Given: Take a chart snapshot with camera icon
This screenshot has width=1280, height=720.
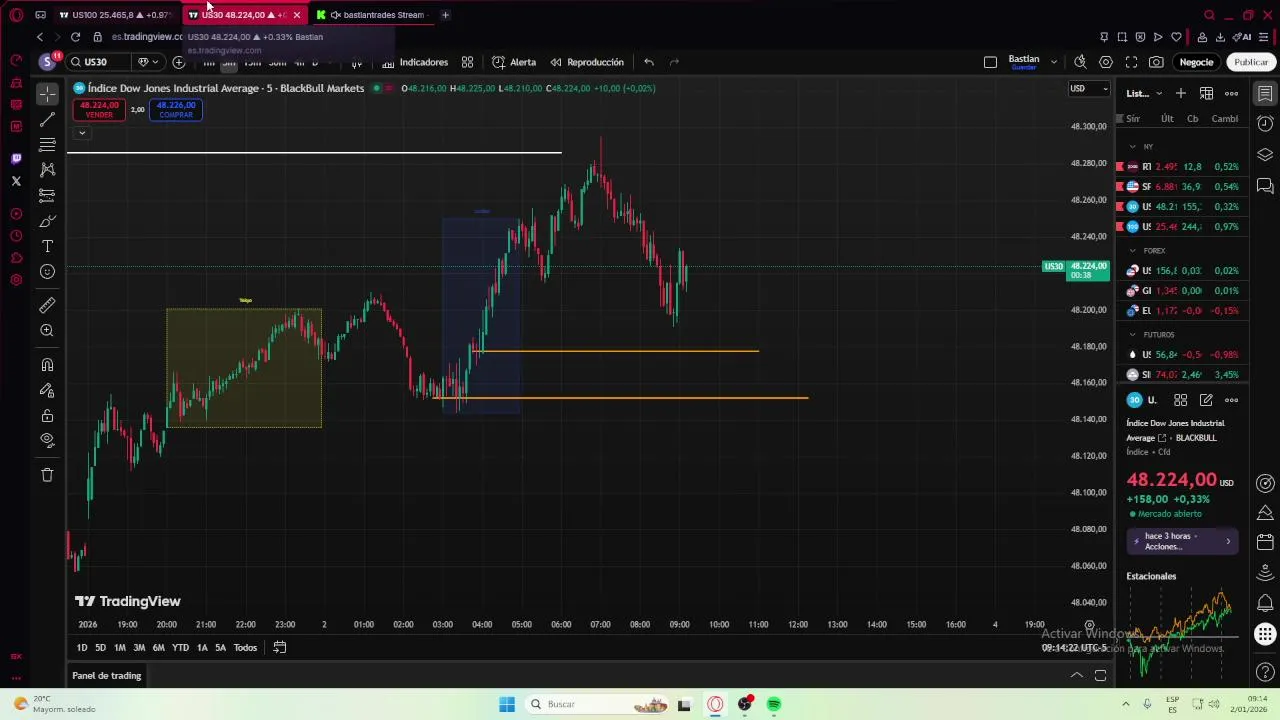Looking at the screenshot, I should 1156,62.
